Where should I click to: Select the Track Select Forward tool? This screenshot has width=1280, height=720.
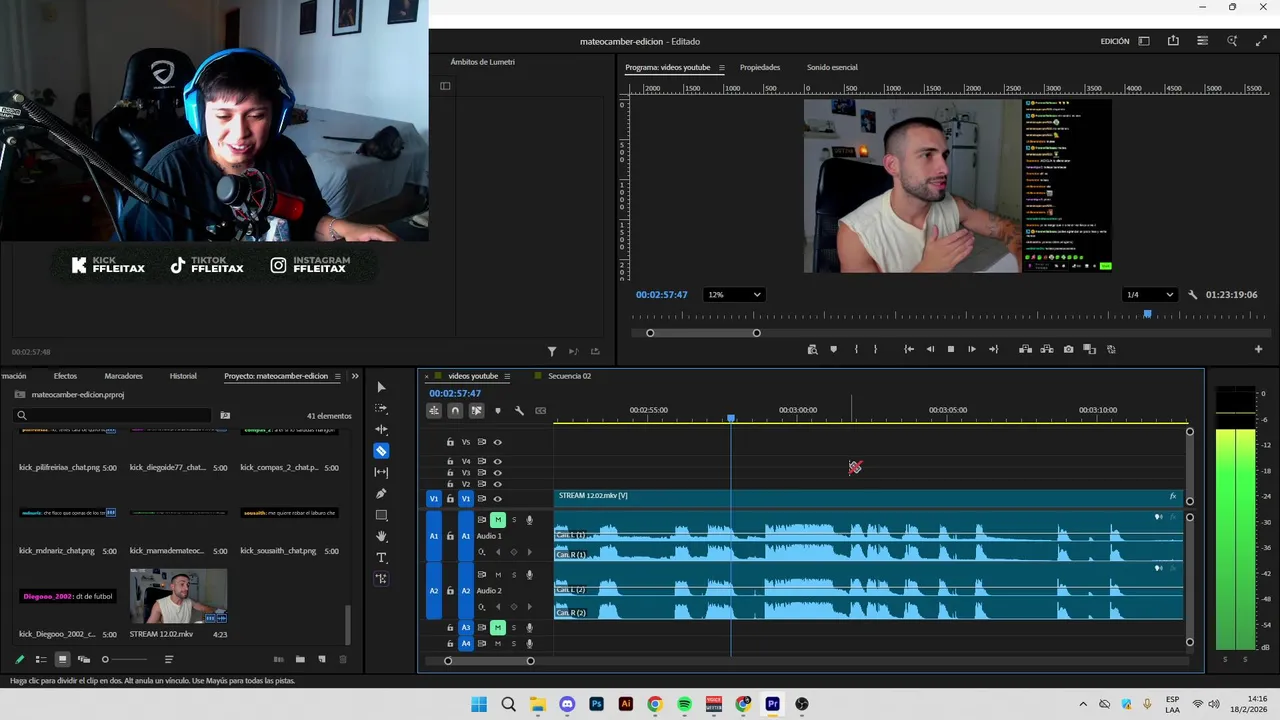381,408
